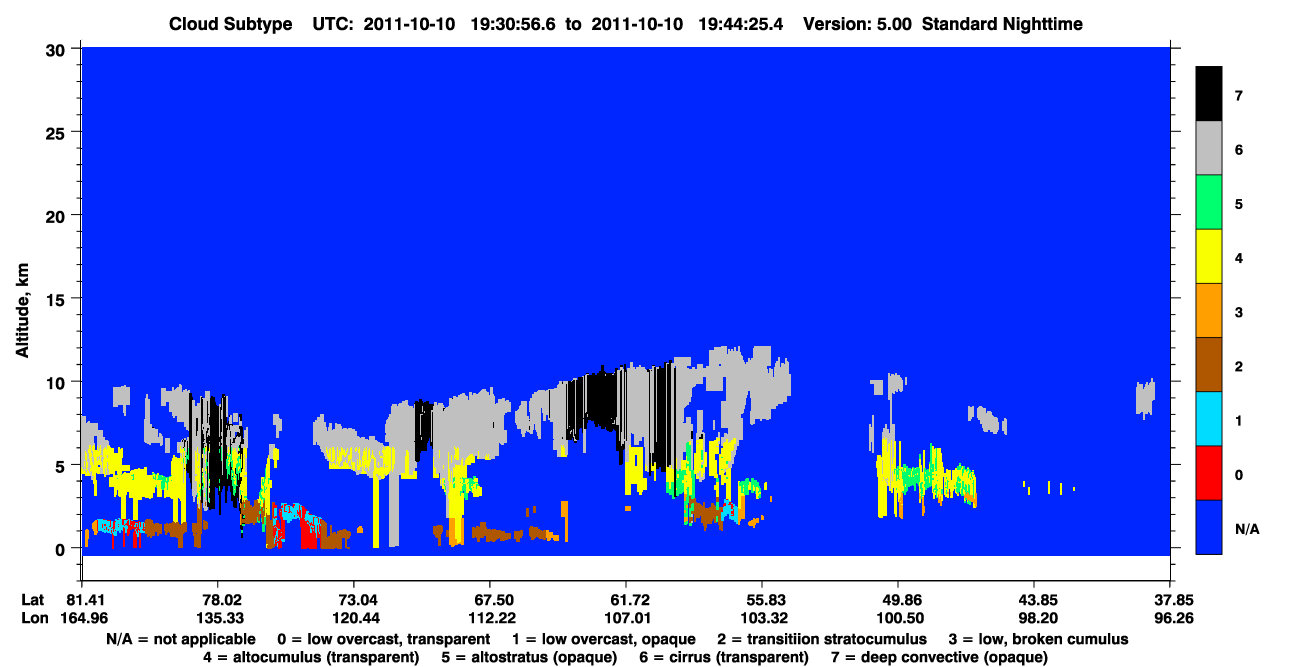Viewport: 1300px width, 667px height.
Task: Click the start time '19:30:56.6' in title
Action: pyautogui.click(x=514, y=24)
